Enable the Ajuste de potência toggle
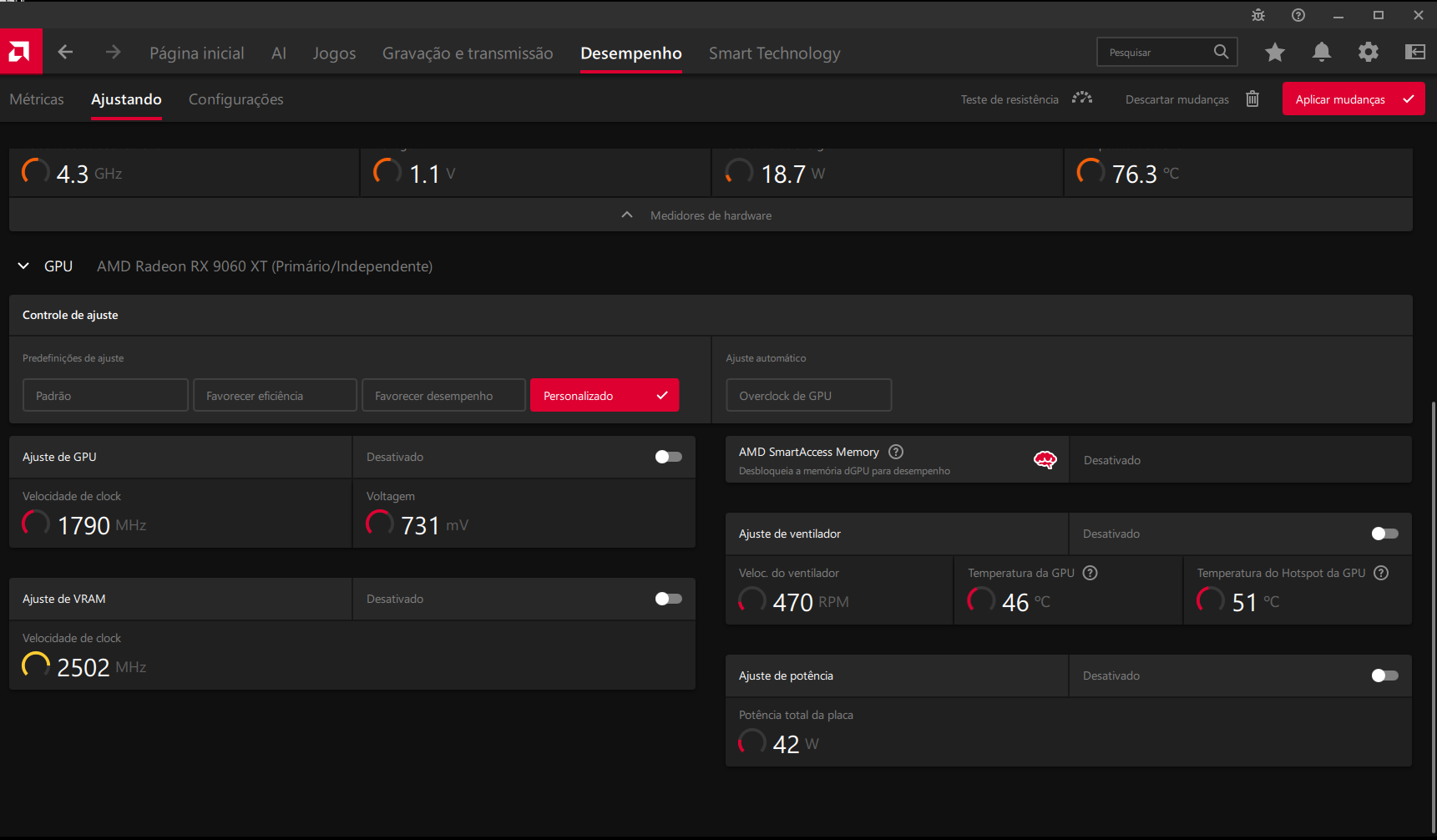The width and height of the screenshot is (1437, 840). [1385, 676]
